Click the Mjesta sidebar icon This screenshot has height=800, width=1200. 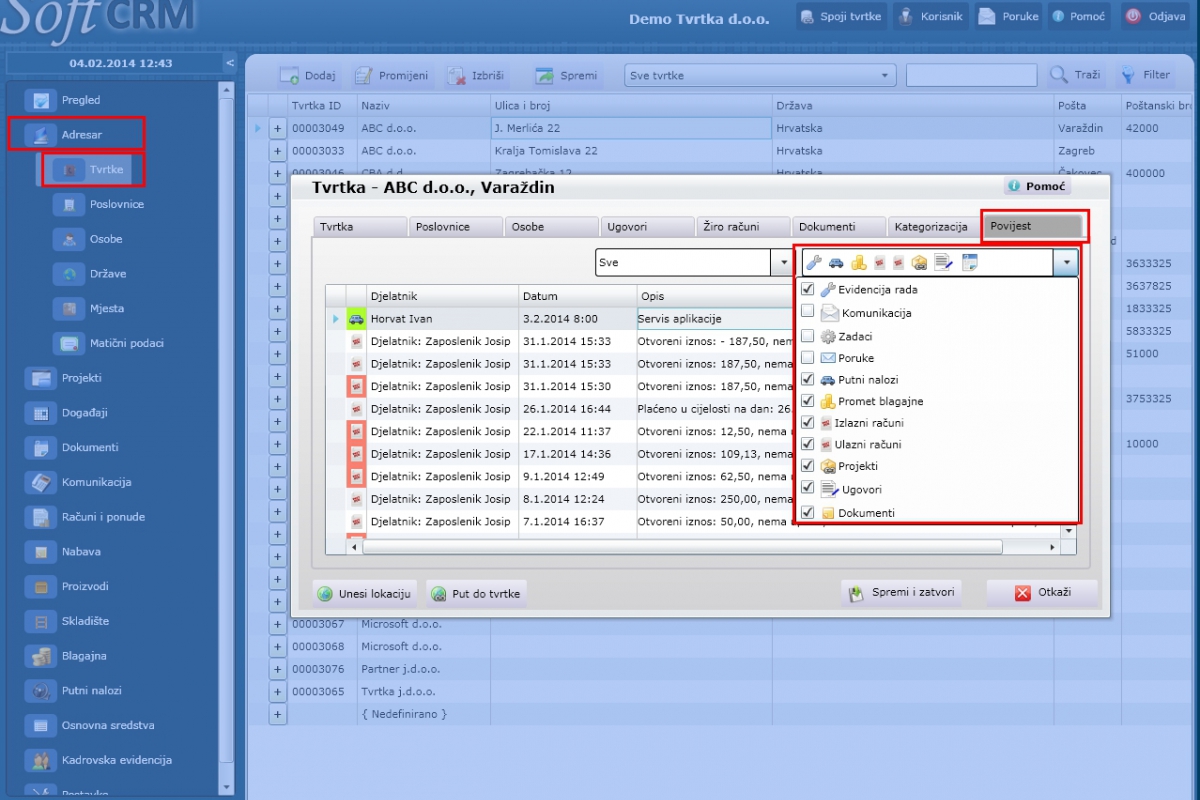point(69,308)
